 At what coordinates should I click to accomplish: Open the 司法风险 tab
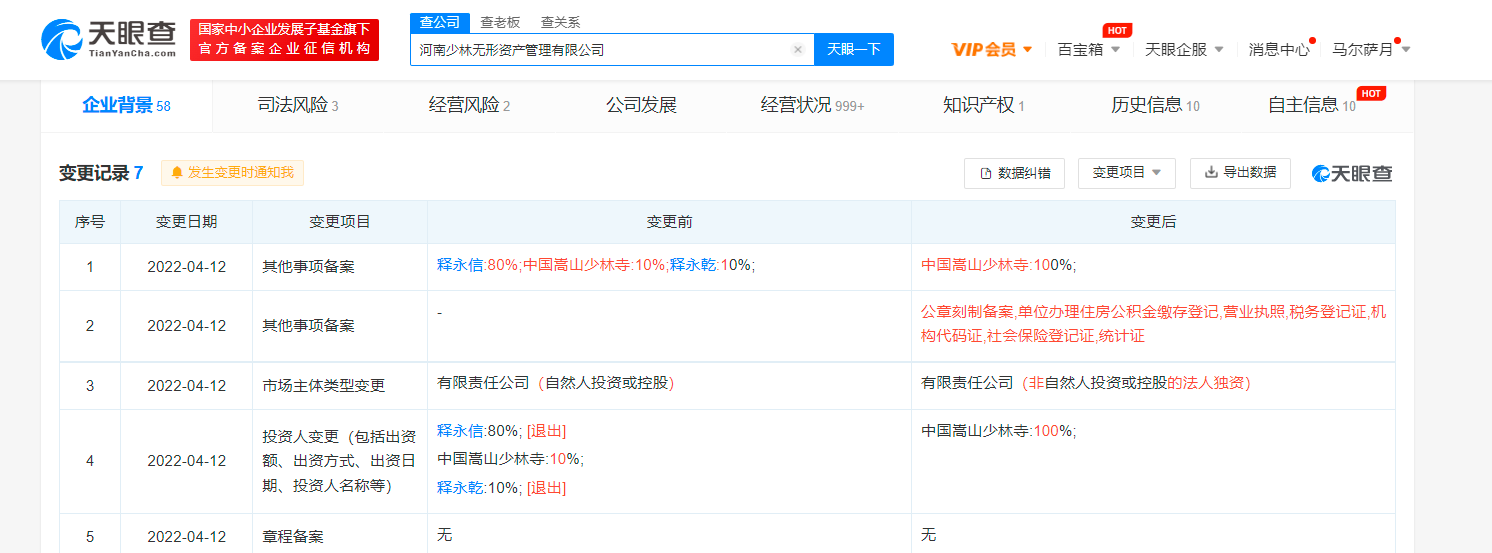[298, 105]
